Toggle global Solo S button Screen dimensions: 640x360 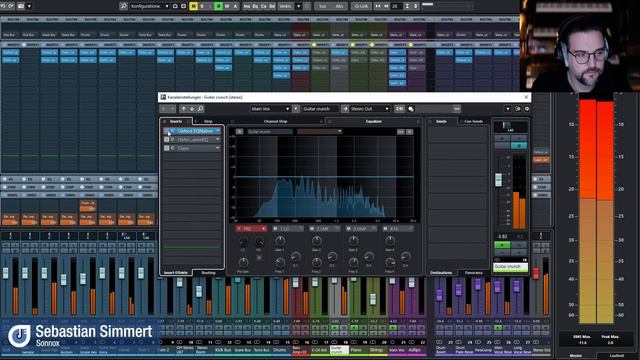tap(202, 6)
